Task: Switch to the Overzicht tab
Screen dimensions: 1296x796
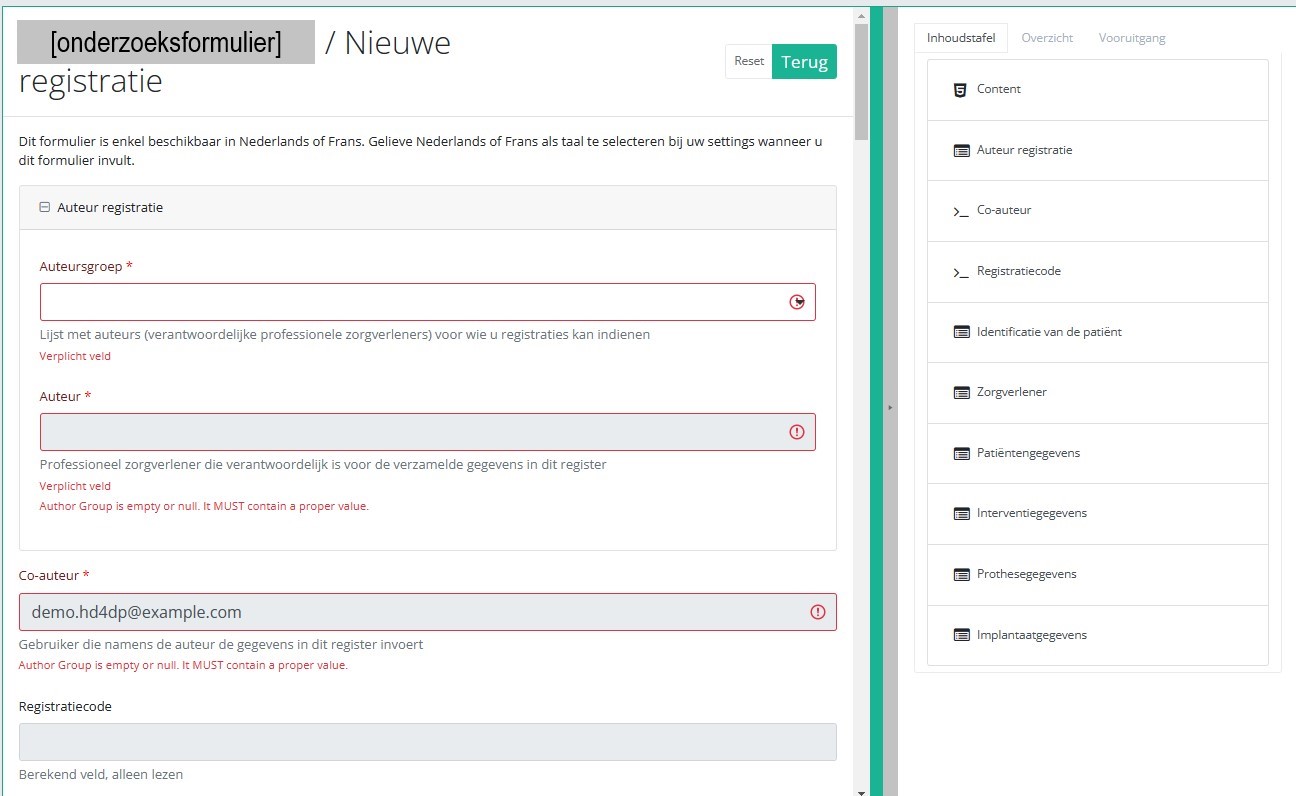Action: (x=1047, y=38)
